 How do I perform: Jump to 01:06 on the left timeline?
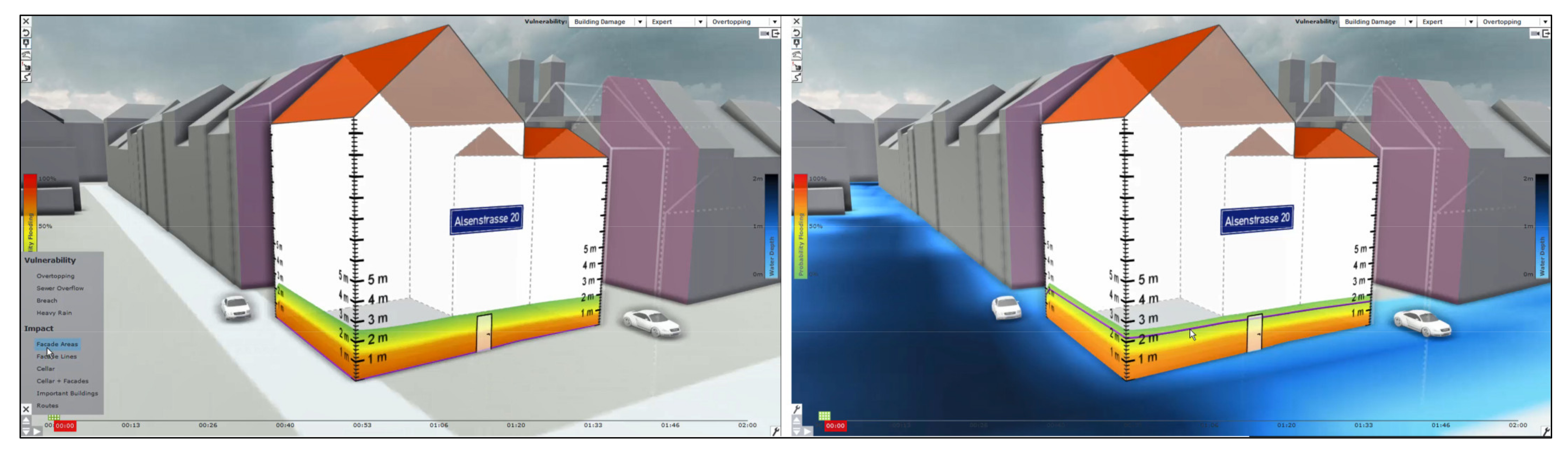click(439, 425)
